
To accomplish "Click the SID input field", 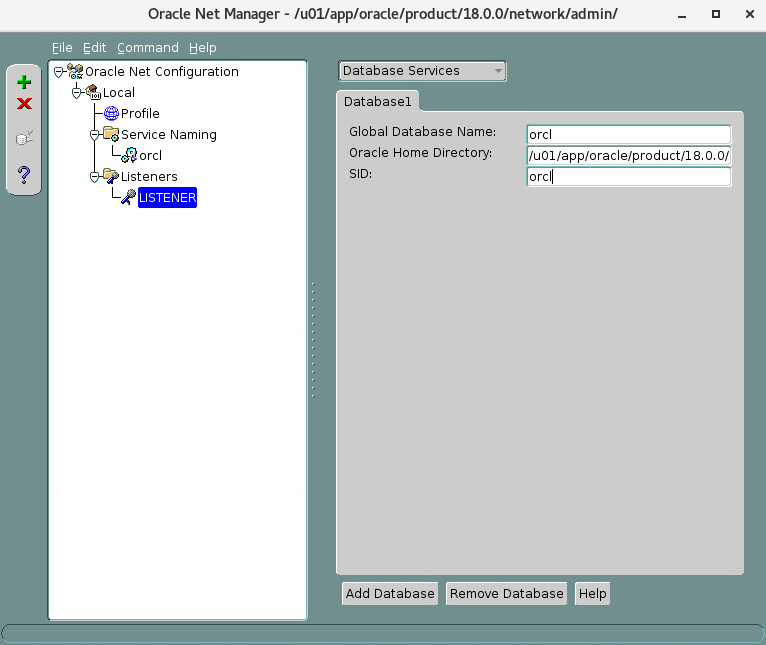I will [x=629, y=176].
